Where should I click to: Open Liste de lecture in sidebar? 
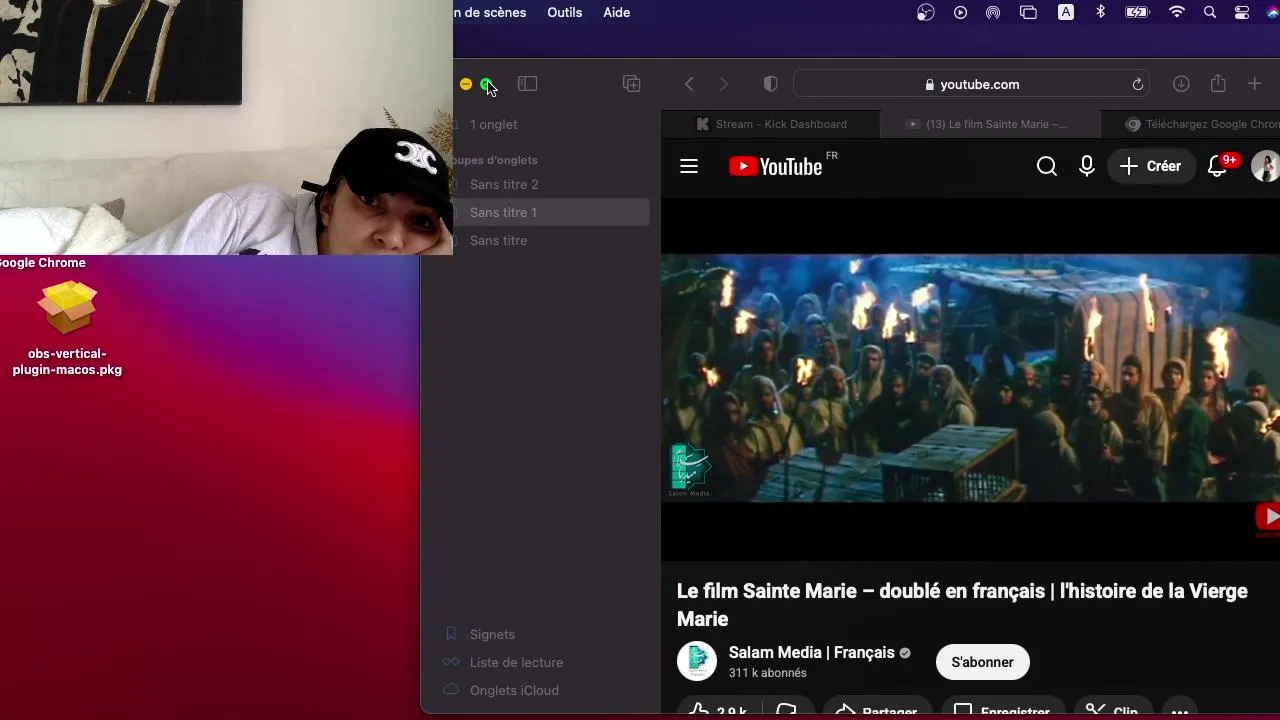coord(516,662)
